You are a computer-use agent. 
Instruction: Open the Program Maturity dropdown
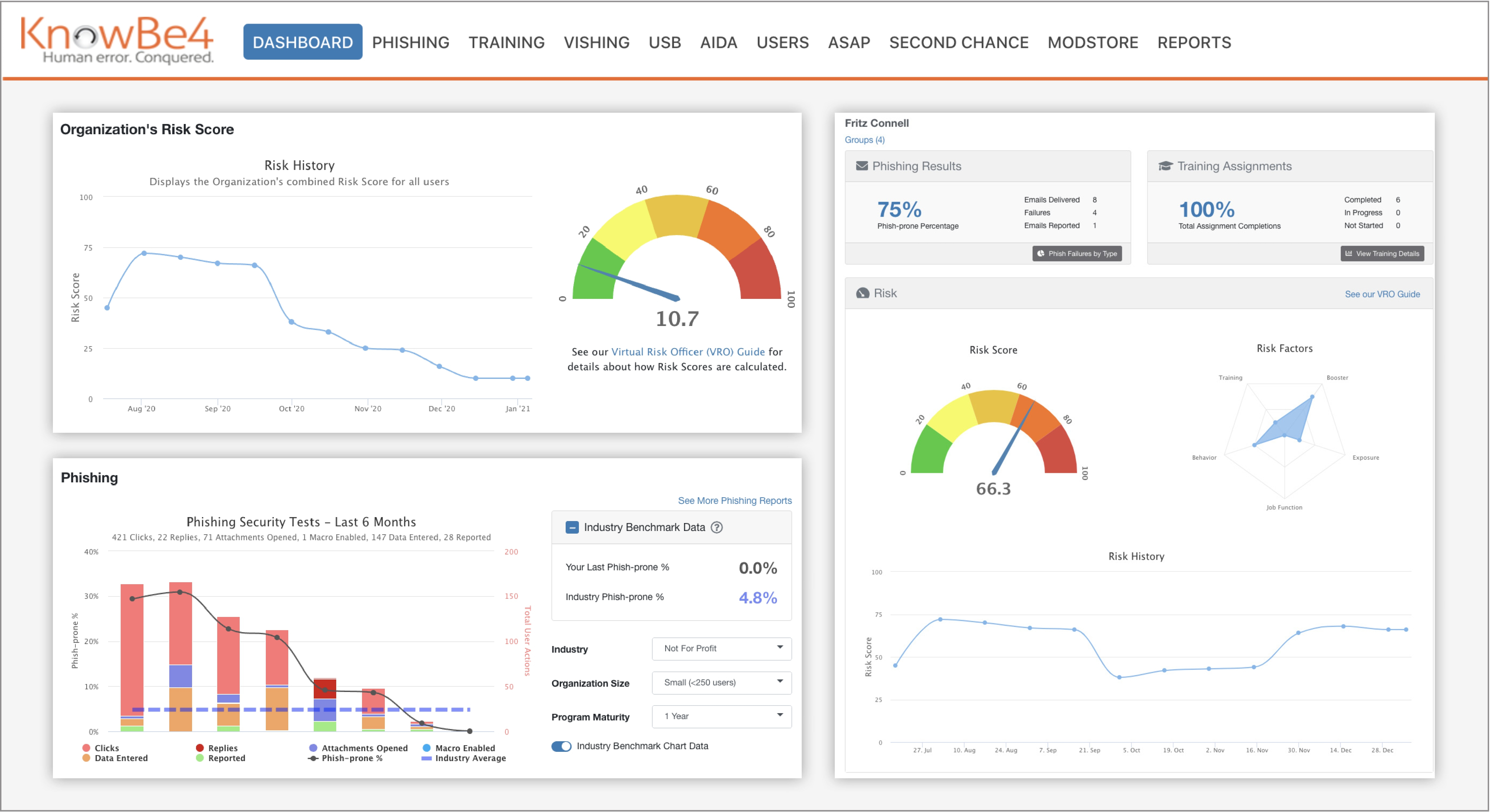[721, 716]
